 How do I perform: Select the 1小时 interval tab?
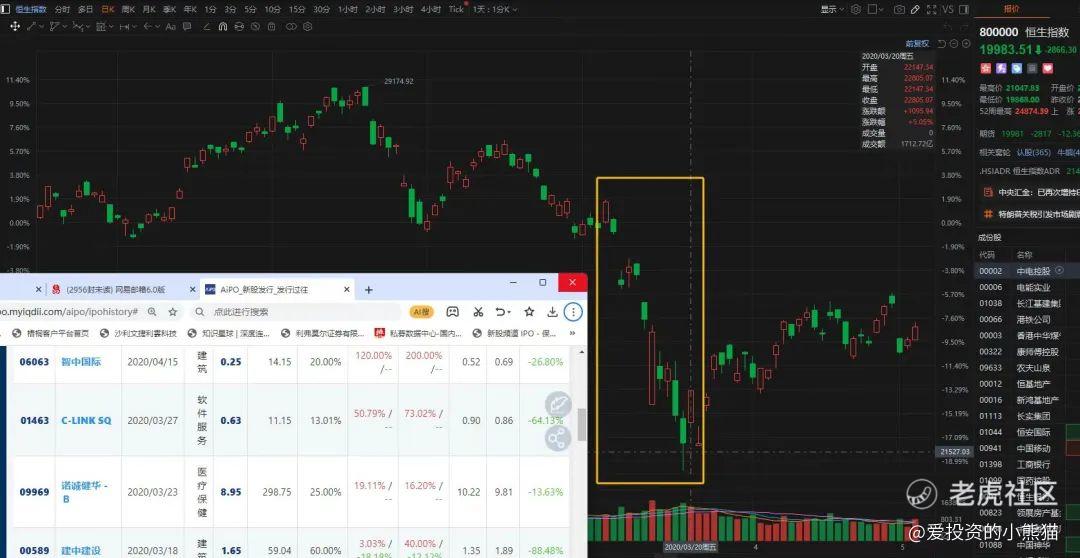pyautogui.click(x=347, y=10)
